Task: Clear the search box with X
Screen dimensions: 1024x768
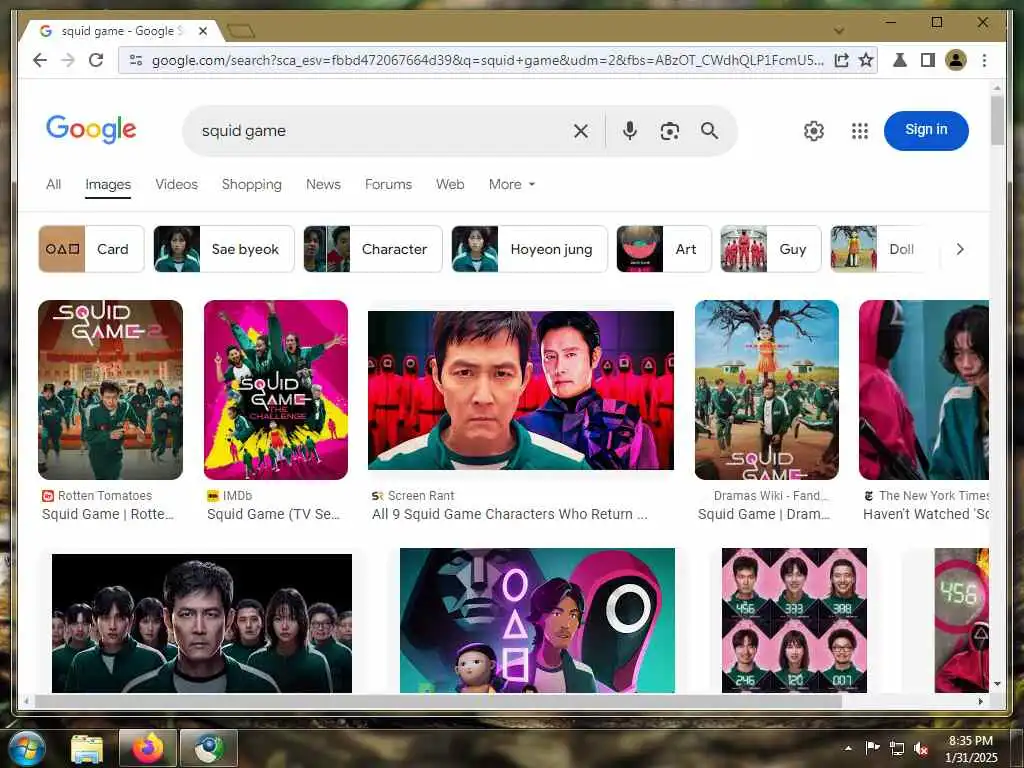Action: pyautogui.click(x=581, y=131)
